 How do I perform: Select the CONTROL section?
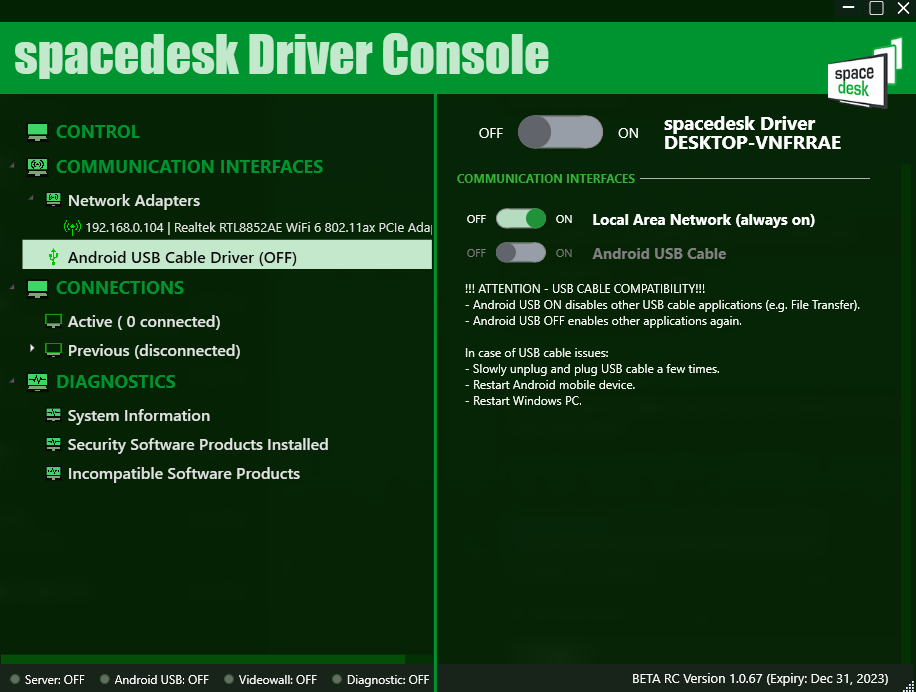[98, 132]
